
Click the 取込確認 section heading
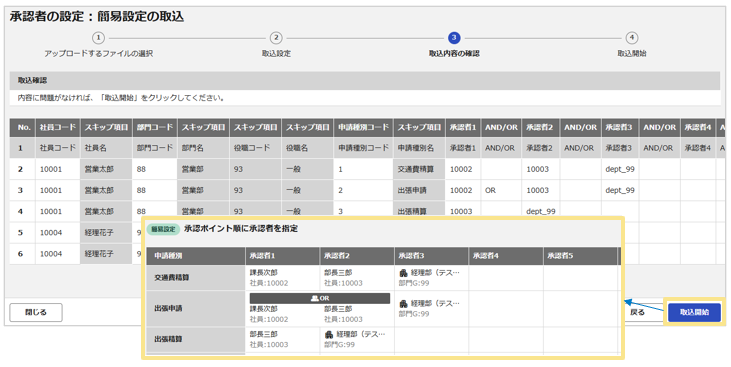32,80
